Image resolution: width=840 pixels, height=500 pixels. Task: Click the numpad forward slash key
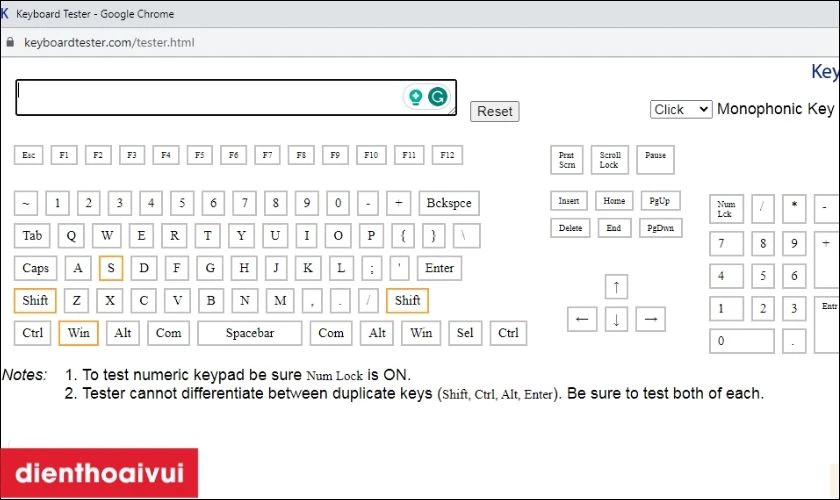(763, 209)
